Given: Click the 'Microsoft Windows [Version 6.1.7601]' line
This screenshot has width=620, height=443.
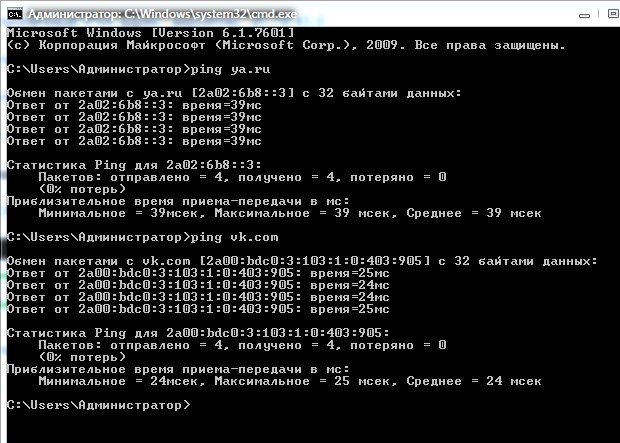Looking at the screenshot, I should pos(151,33).
